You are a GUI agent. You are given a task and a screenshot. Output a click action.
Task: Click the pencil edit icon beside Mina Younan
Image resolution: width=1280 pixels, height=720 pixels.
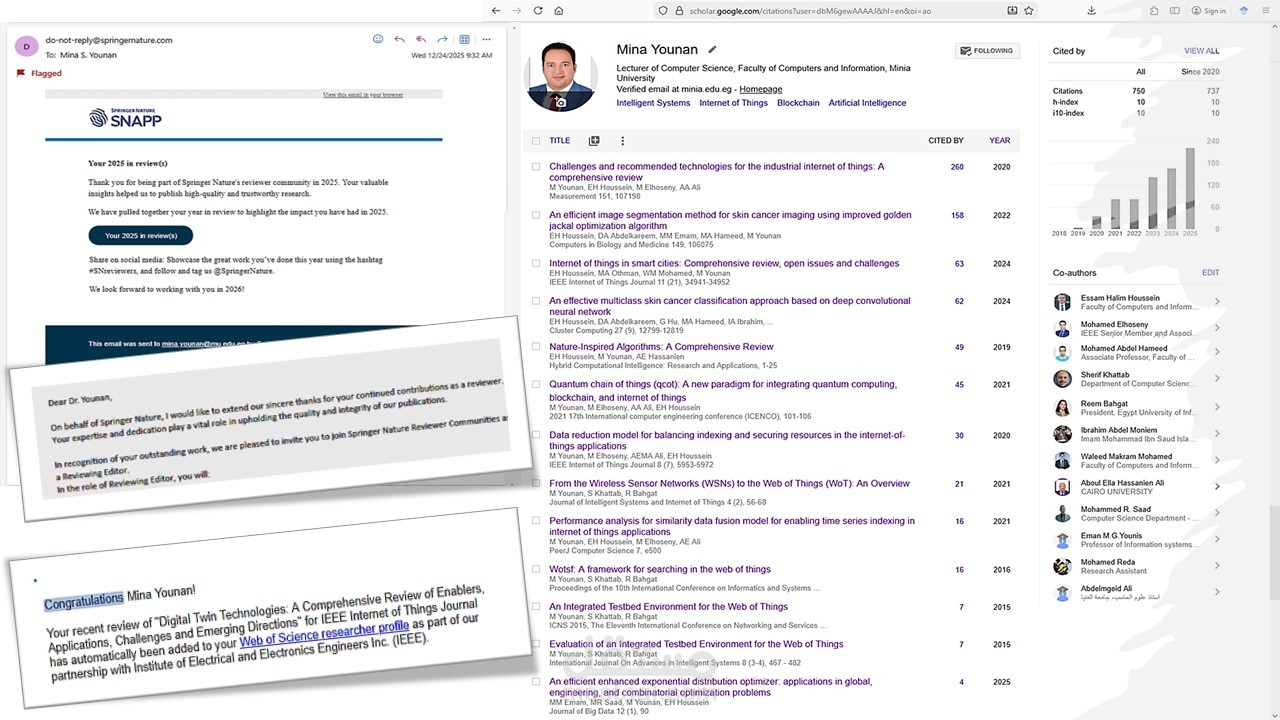713,49
